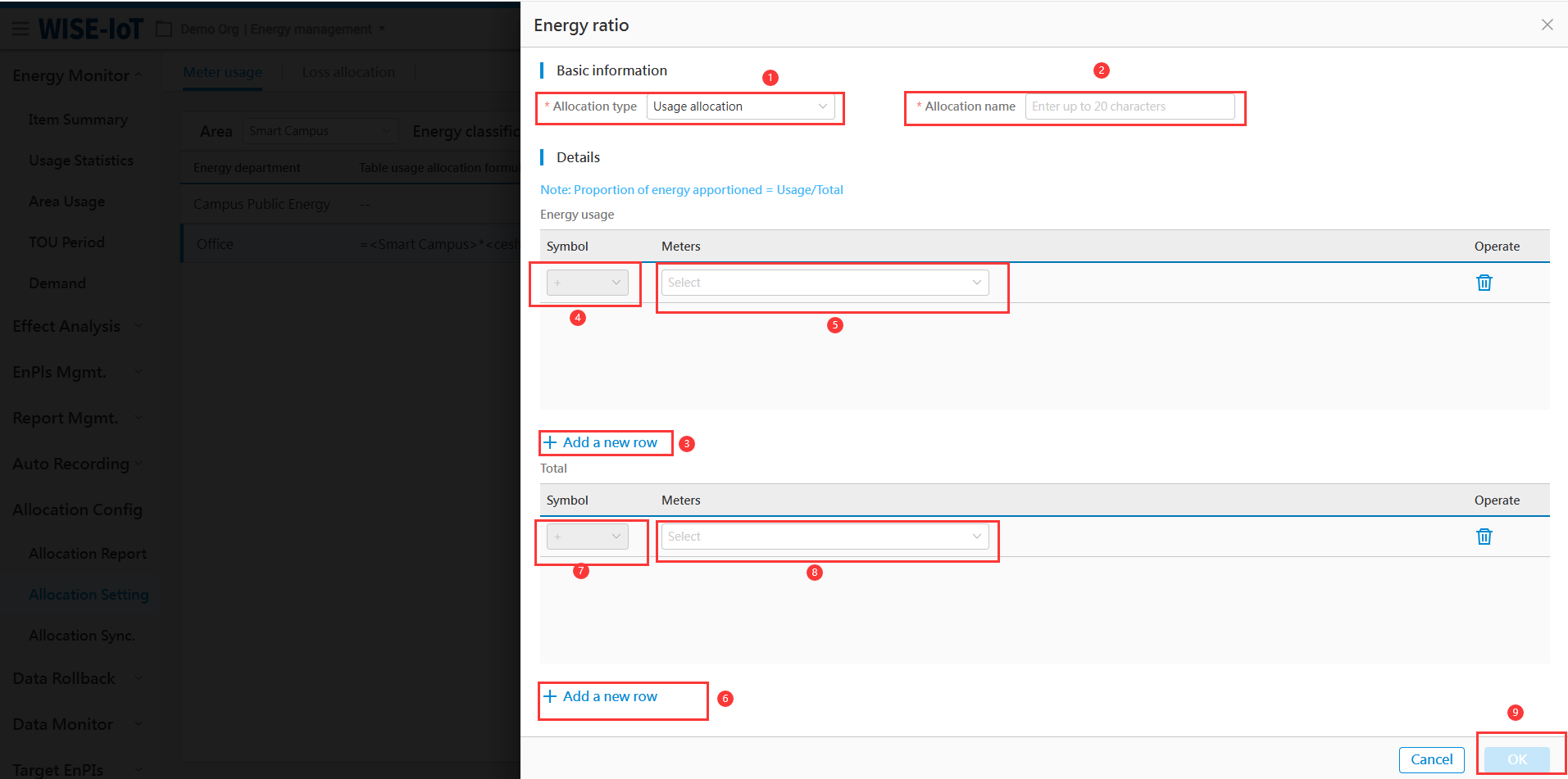Add a new row under Total
Image resolution: width=1568 pixels, height=779 pixels.
601,696
